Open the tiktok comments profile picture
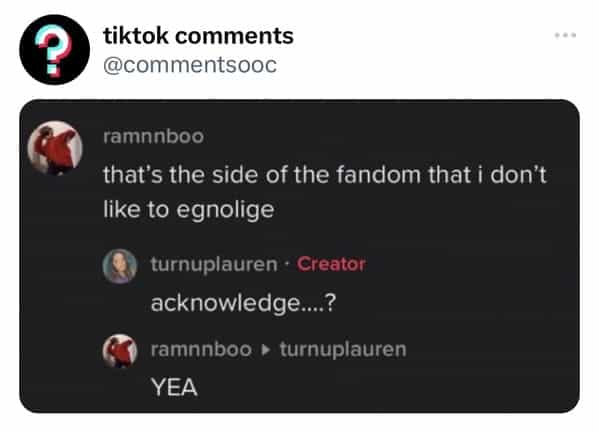 click(x=55, y=50)
